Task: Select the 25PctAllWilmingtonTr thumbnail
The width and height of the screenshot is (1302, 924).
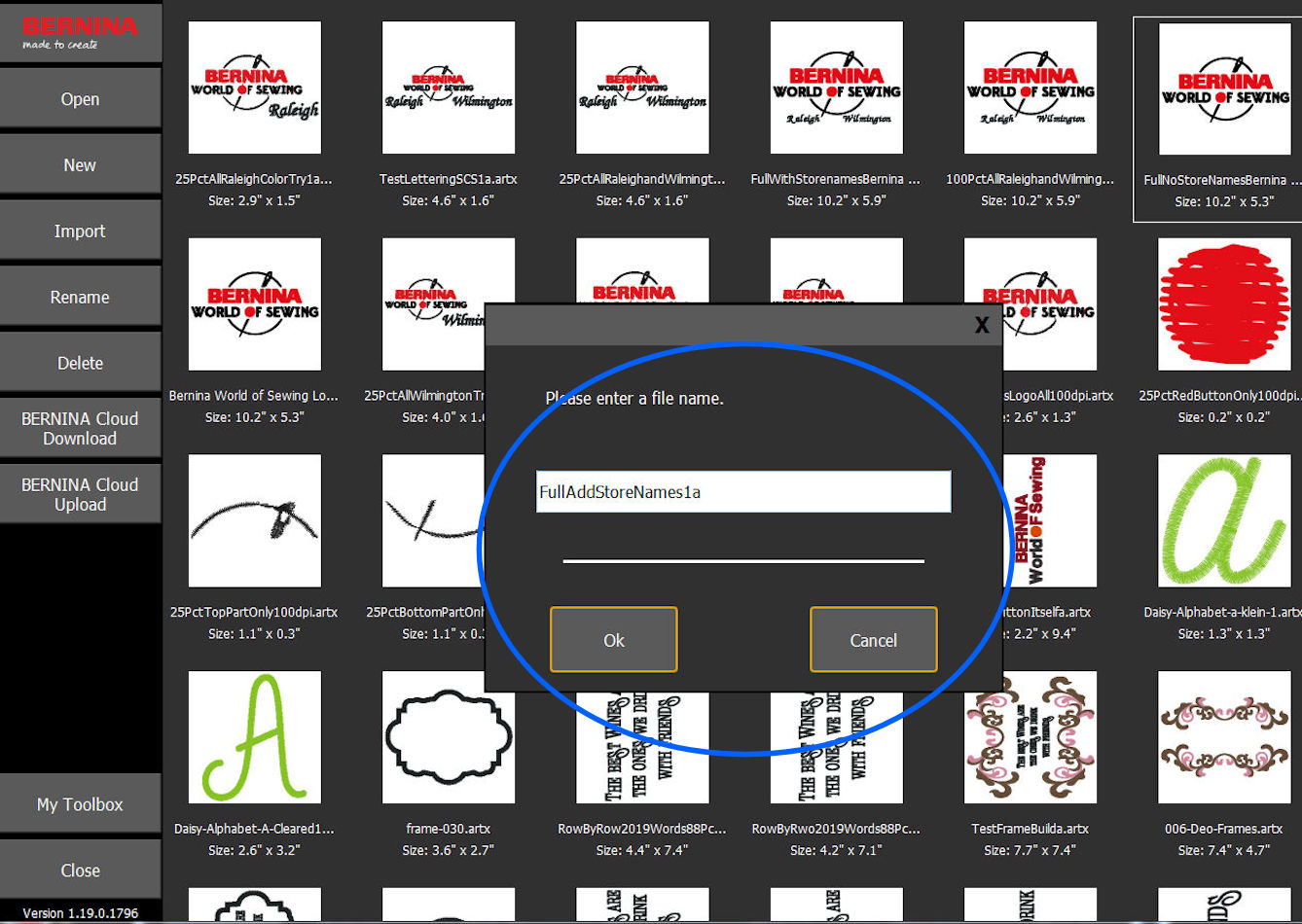Action: click(x=433, y=304)
